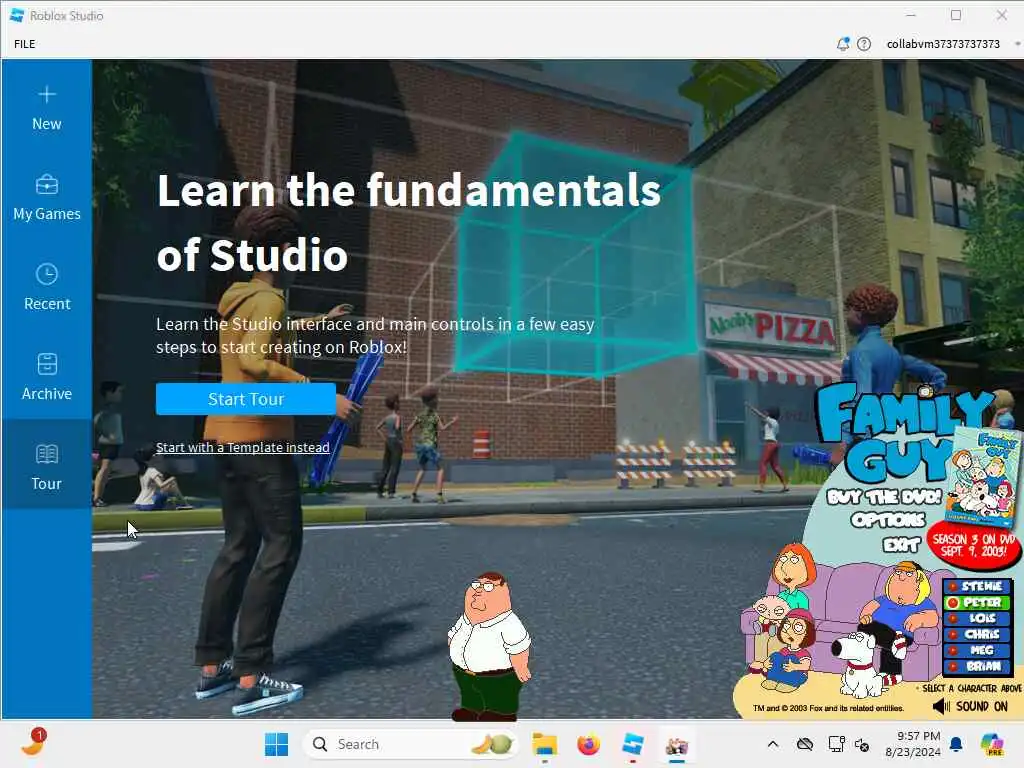Viewport: 1024px width, 768px height.
Task: Open the Copilot PRE icon in taskbar
Action: tap(993, 744)
